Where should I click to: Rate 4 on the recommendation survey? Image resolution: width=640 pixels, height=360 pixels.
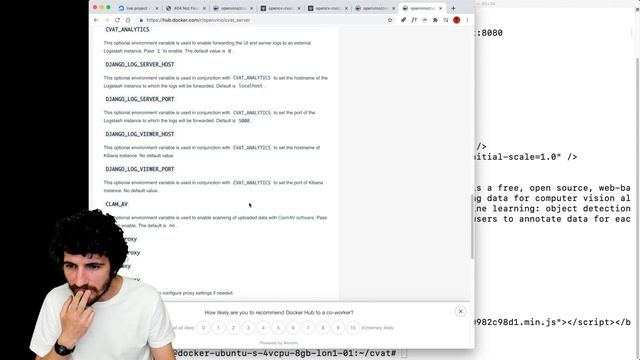point(263,328)
